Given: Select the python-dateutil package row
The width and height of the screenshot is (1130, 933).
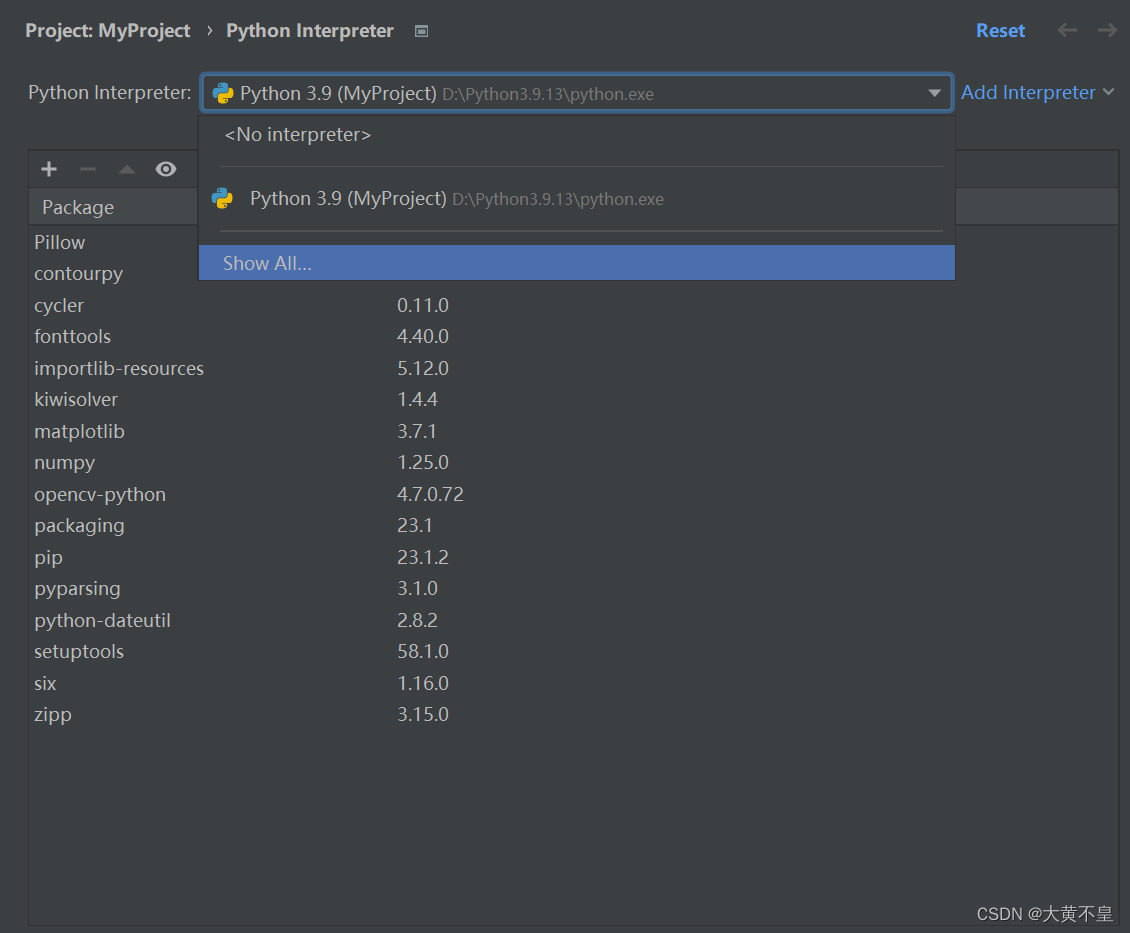Looking at the screenshot, I should (574, 620).
